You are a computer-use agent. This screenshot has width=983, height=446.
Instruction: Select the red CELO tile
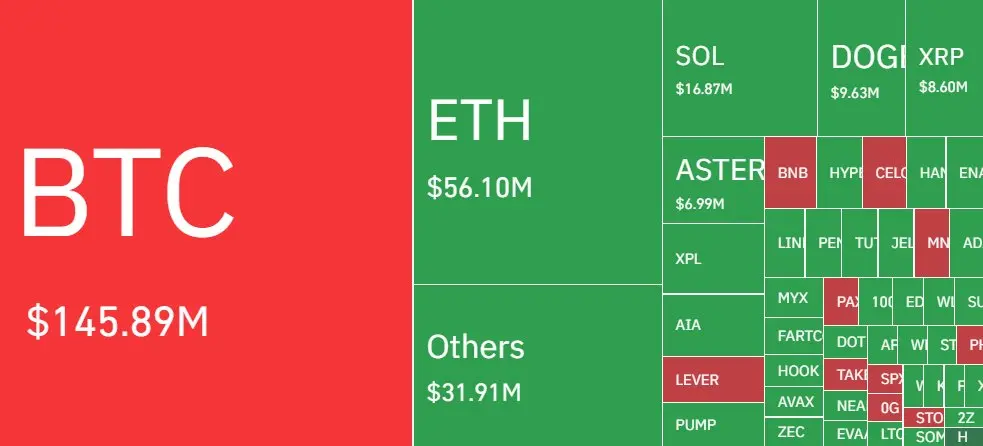pyautogui.click(x=885, y=173)
